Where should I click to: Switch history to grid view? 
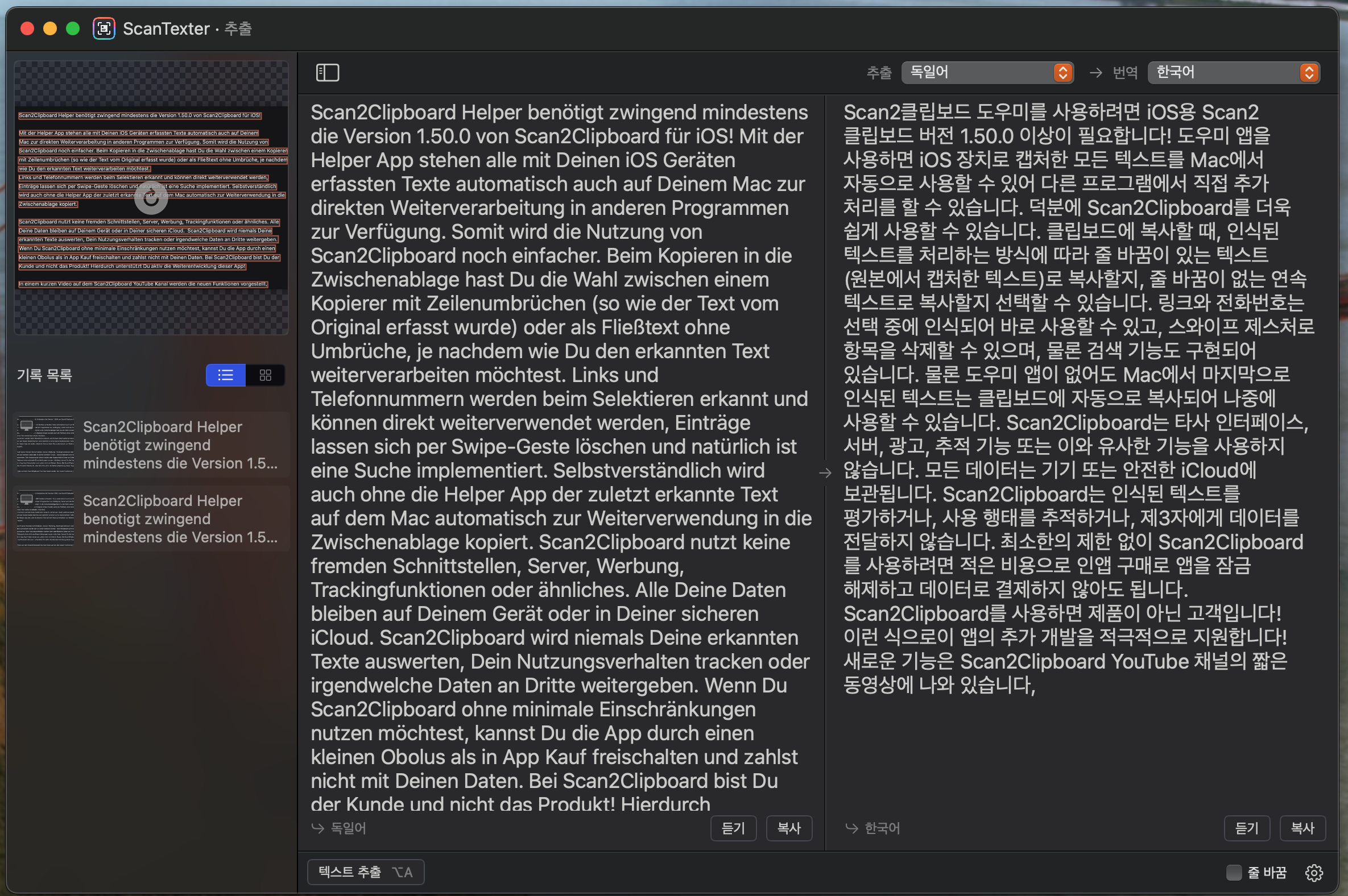[265, 375]
